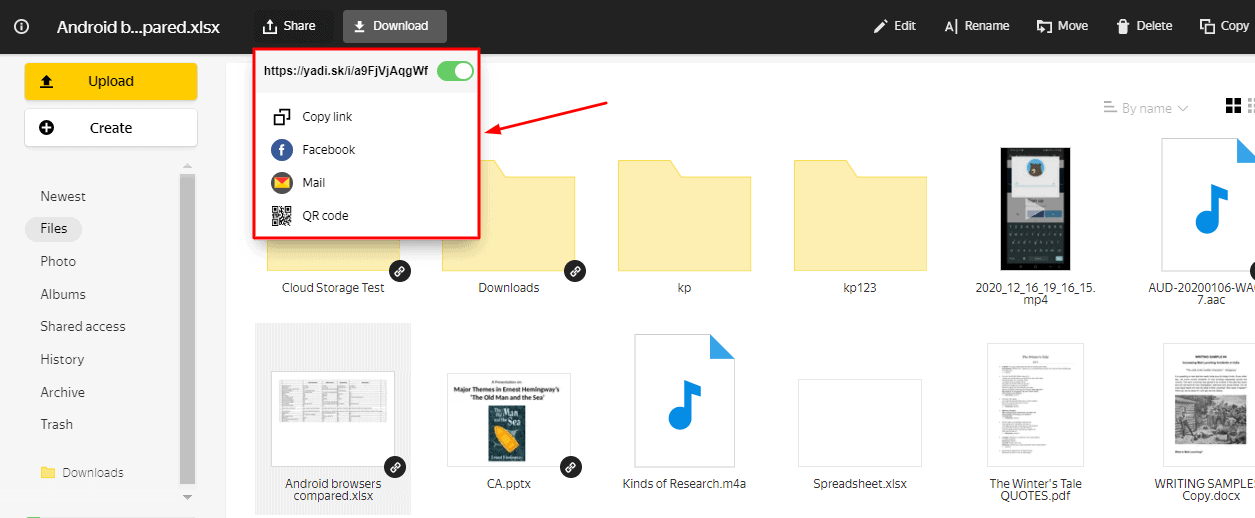Click Downloads folder shared link badge
The height and width of the screenshot is (518, 1255).
pyautogui.click(x=574, y=271)
